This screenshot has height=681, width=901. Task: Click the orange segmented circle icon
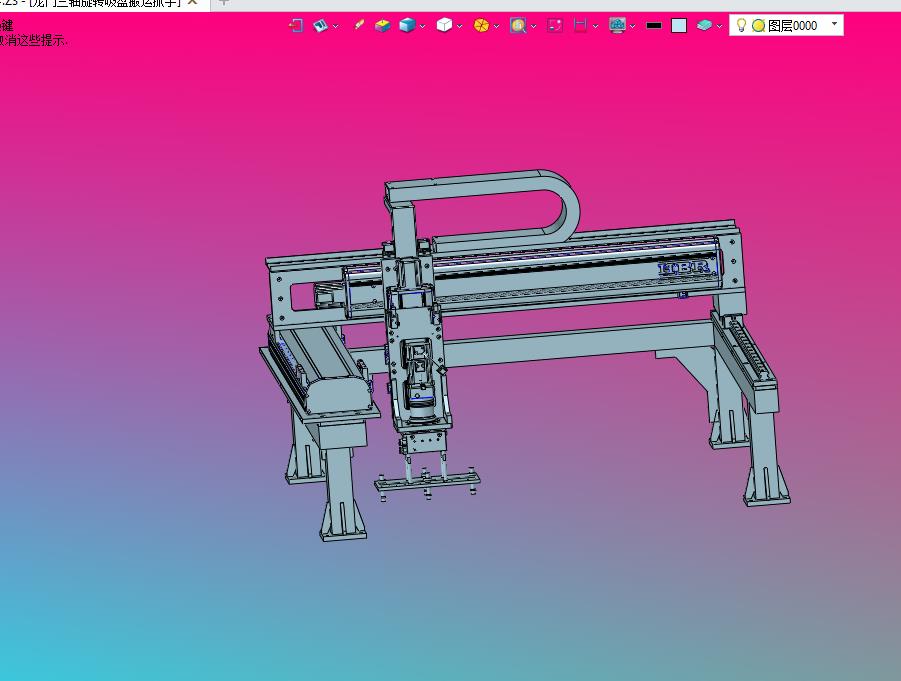pos(482,25)
